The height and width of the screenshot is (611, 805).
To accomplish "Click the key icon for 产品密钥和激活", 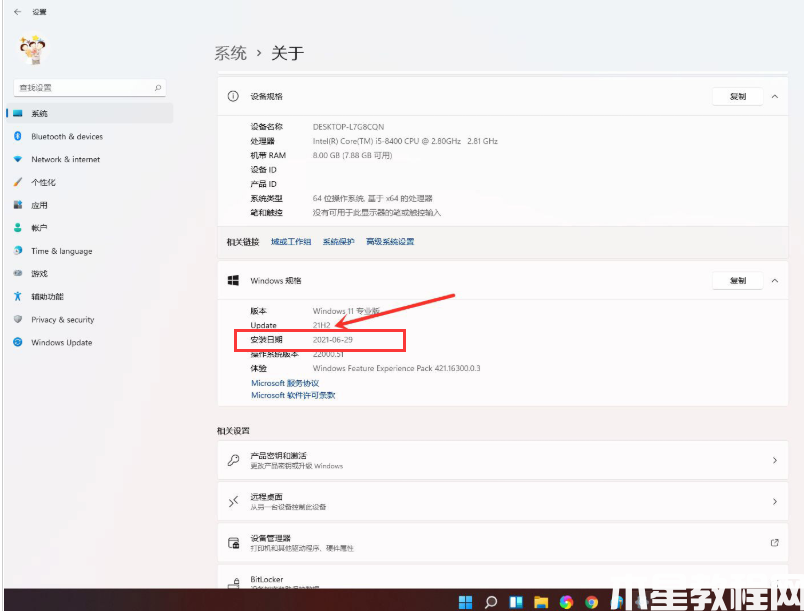I will tap(234, 460).
